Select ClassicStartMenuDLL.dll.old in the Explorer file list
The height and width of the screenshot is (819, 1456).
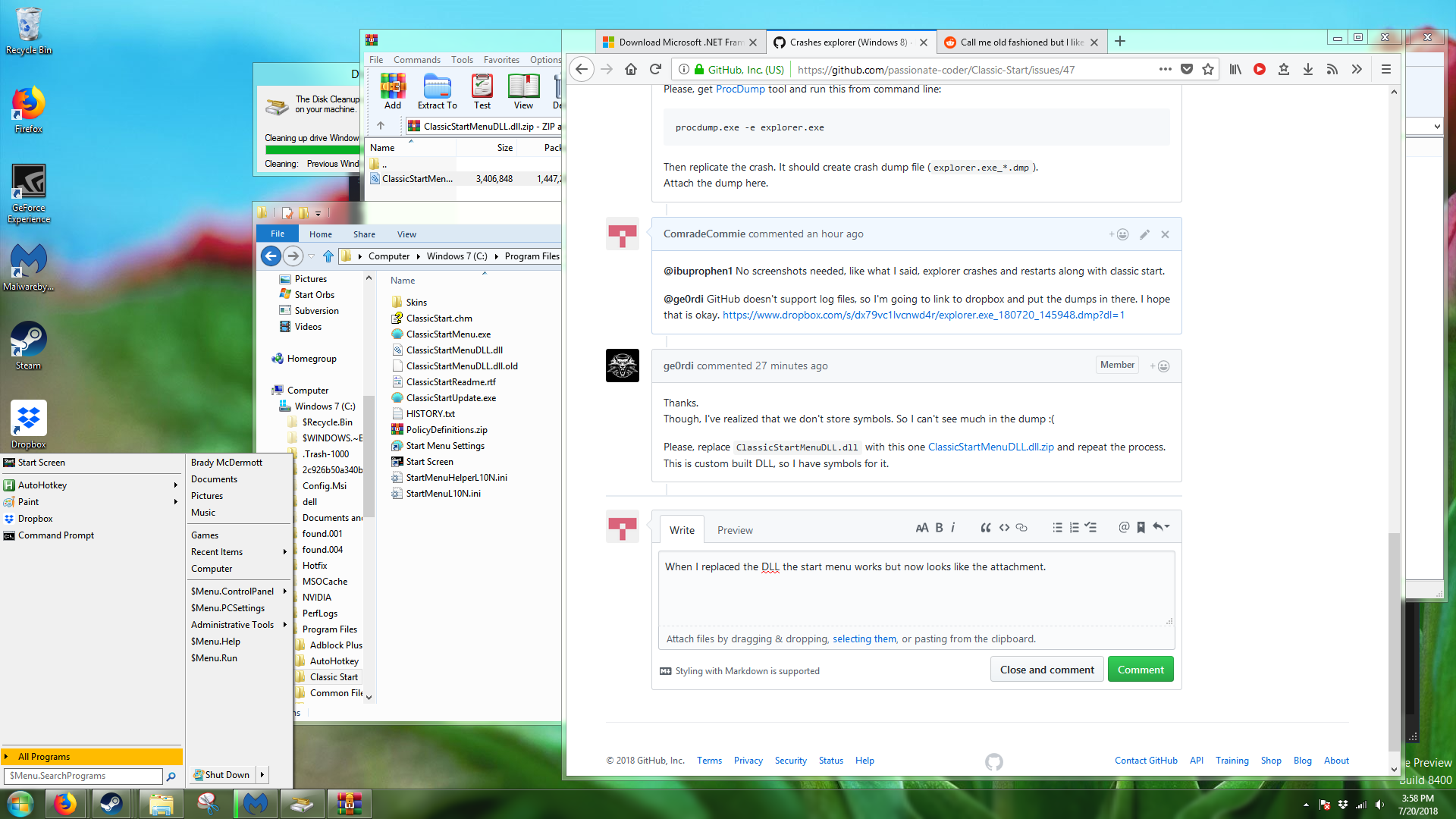tap(462, 366)
